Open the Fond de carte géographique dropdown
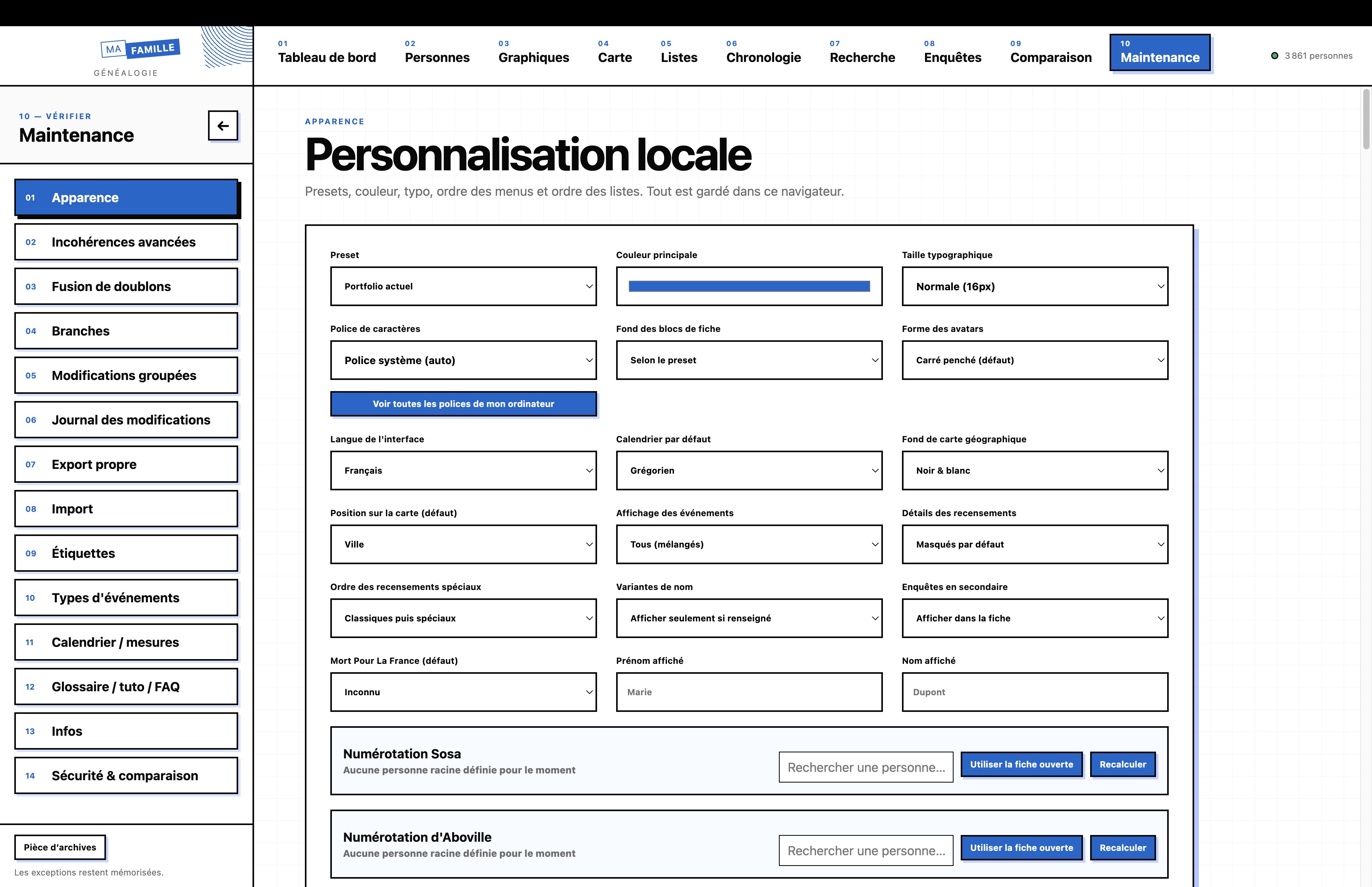Image resolution: width=1372 pixels, height=887 pixels. point(1035,470)
